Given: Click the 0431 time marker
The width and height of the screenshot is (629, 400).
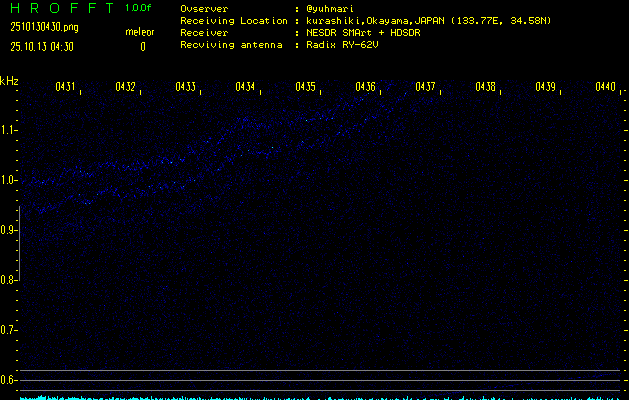Looking at the screenshot, I should [65, 87].
